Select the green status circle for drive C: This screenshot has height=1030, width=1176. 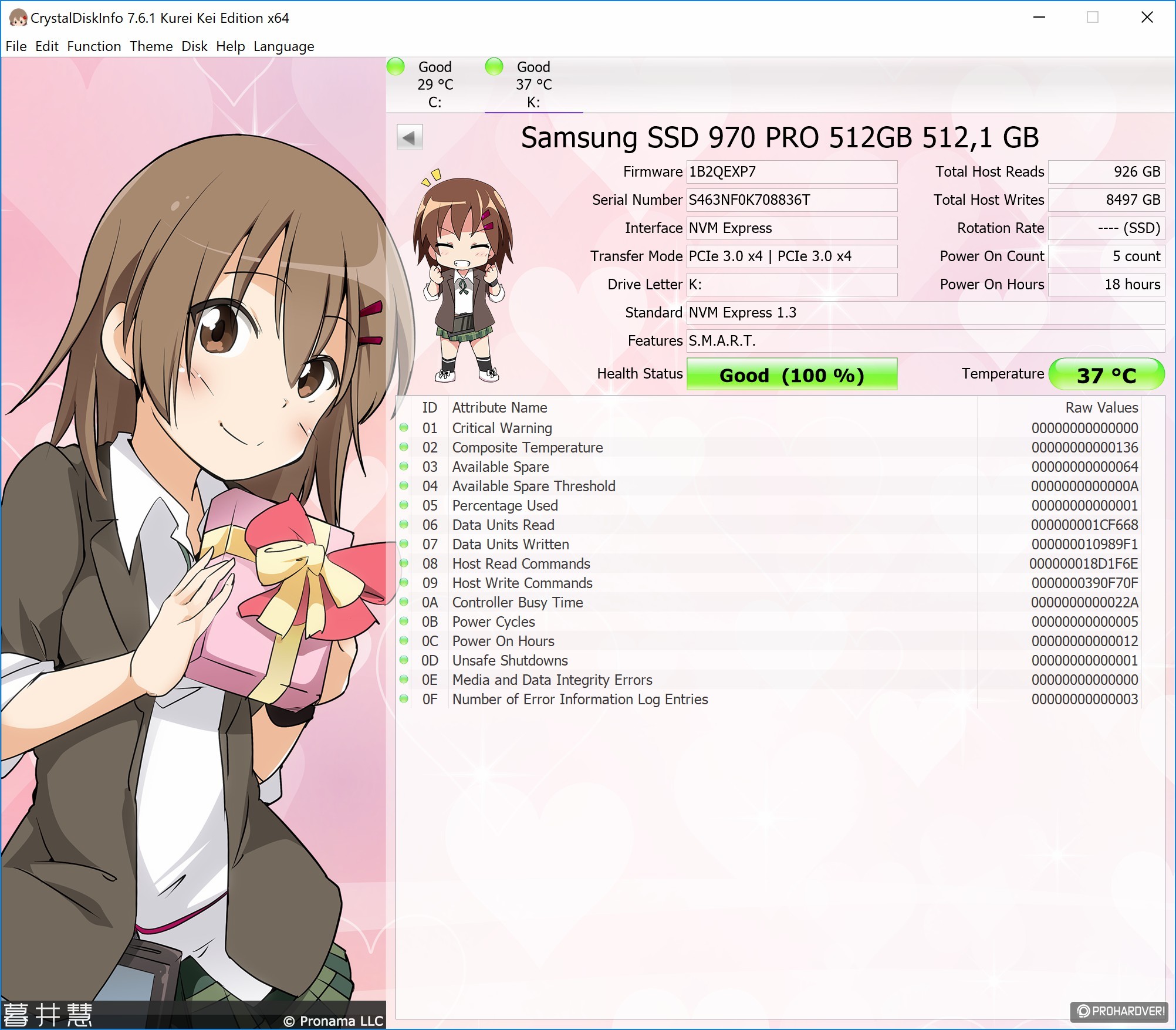click(x=396, y=67)
